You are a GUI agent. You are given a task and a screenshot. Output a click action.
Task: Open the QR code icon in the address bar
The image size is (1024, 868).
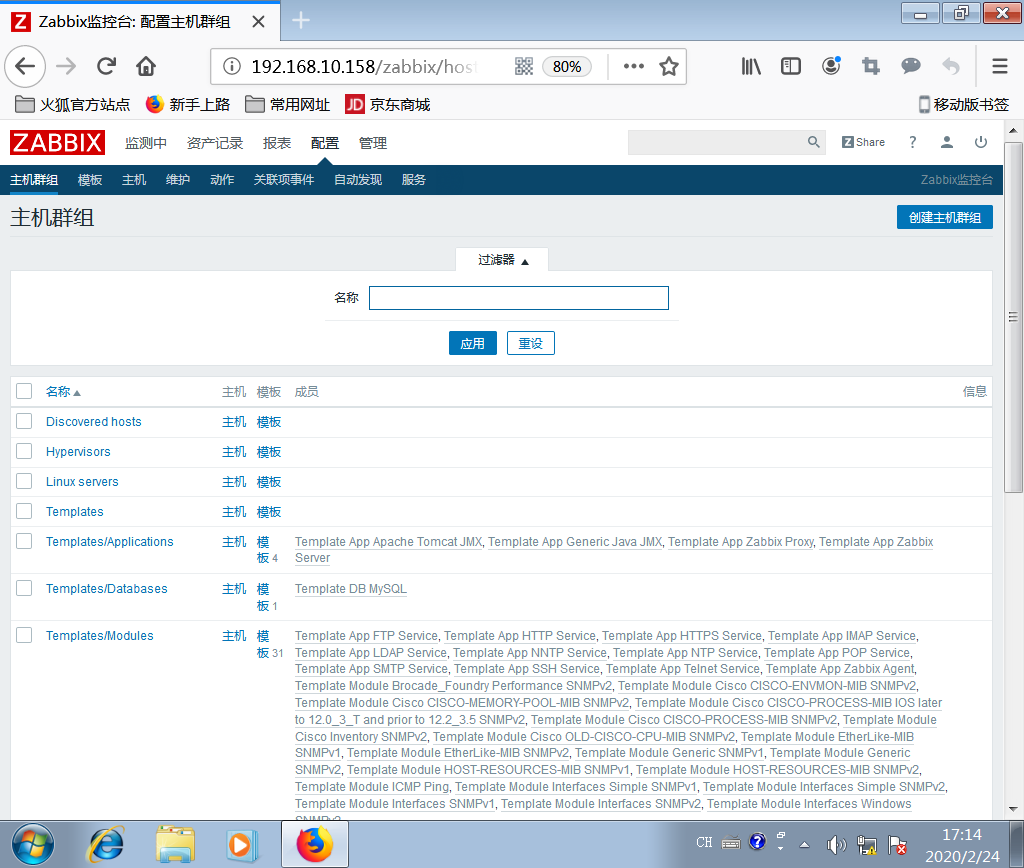[524, 66]
